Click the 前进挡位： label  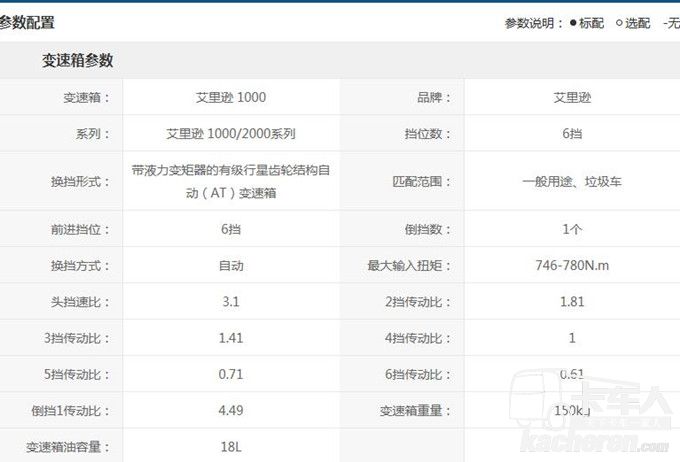(x=81, y=229)
